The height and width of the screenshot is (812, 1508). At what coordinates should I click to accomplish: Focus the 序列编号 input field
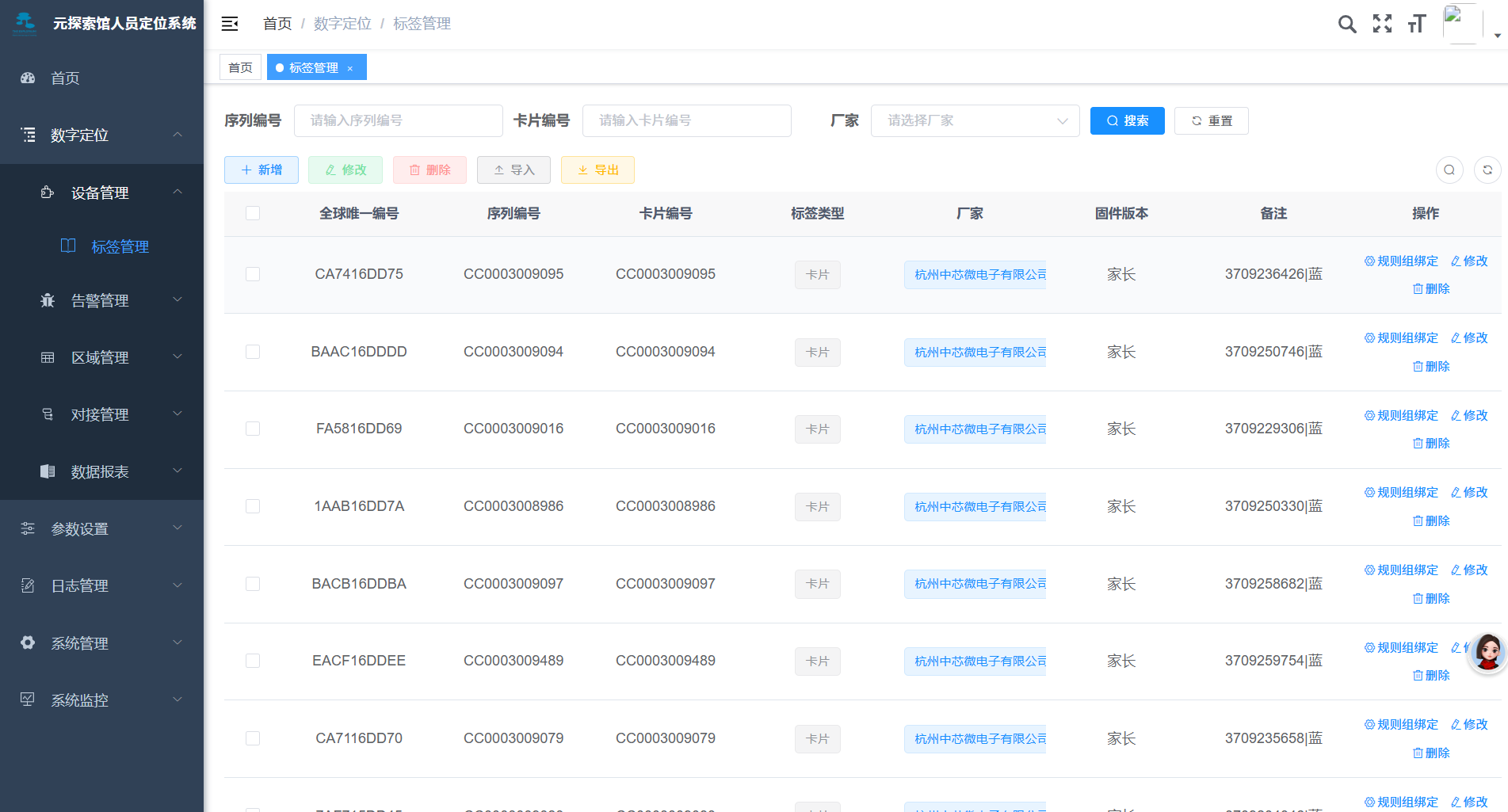click(398, 120)
